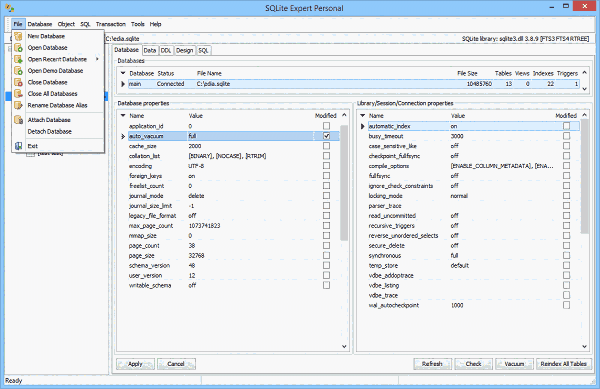Click the File Size column header
The width and height of the screenshot is (600, 389).
(x=467, y=73)
